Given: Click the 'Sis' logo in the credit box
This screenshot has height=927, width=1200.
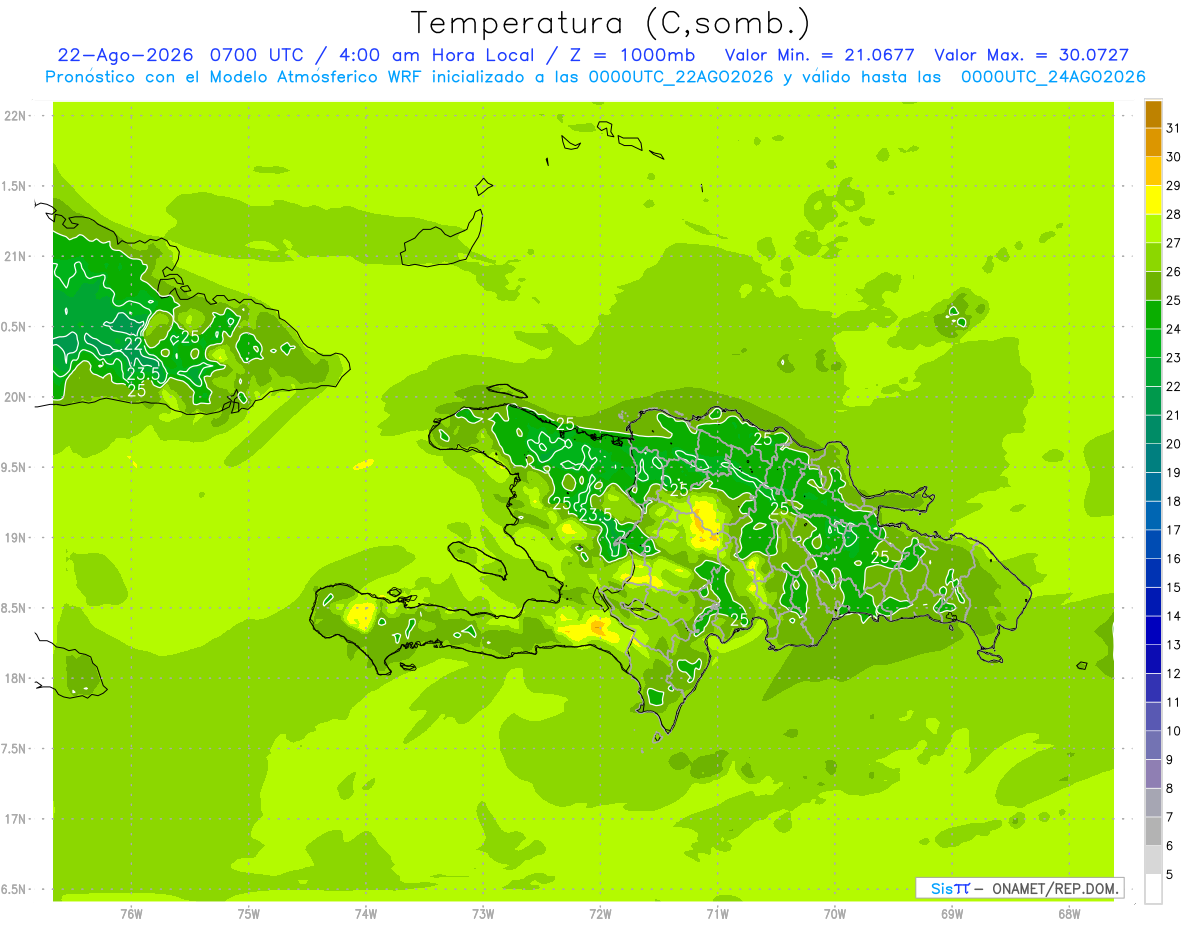Looking at the screenshot, I should click(942, 888).
